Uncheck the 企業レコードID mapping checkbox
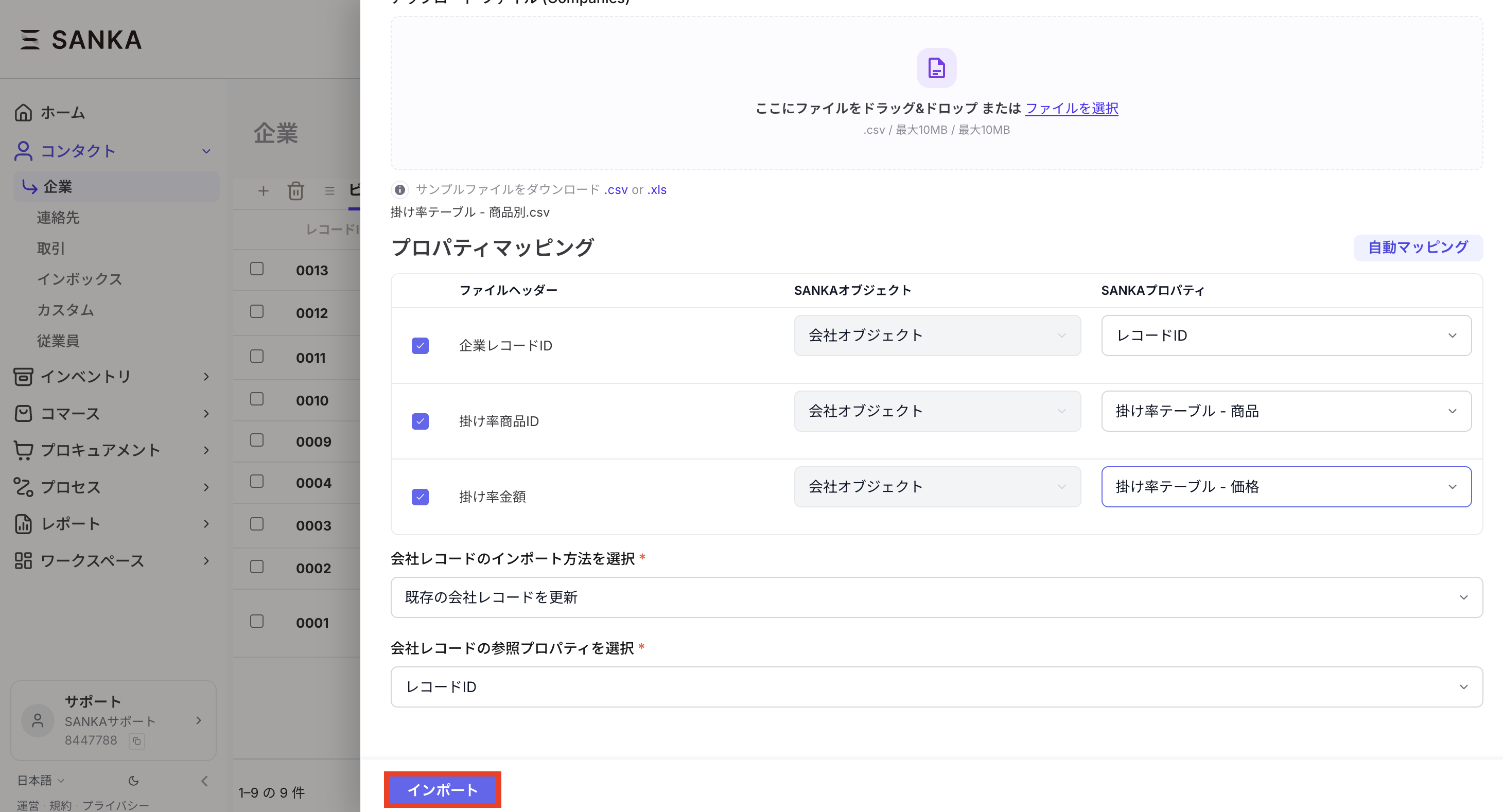 click(420, 345)
